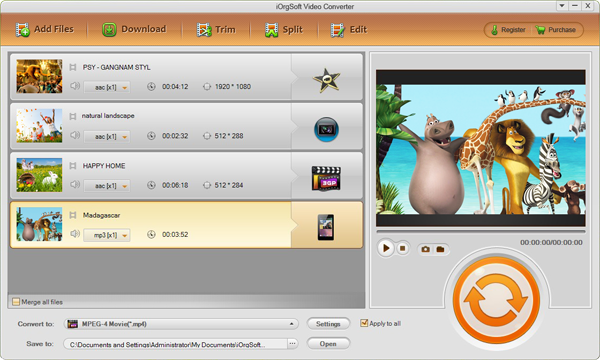The height and width of the screenshot is (360, 600).
Task: Click the Madagascar preview video frame
Action: tap(481, 148)
